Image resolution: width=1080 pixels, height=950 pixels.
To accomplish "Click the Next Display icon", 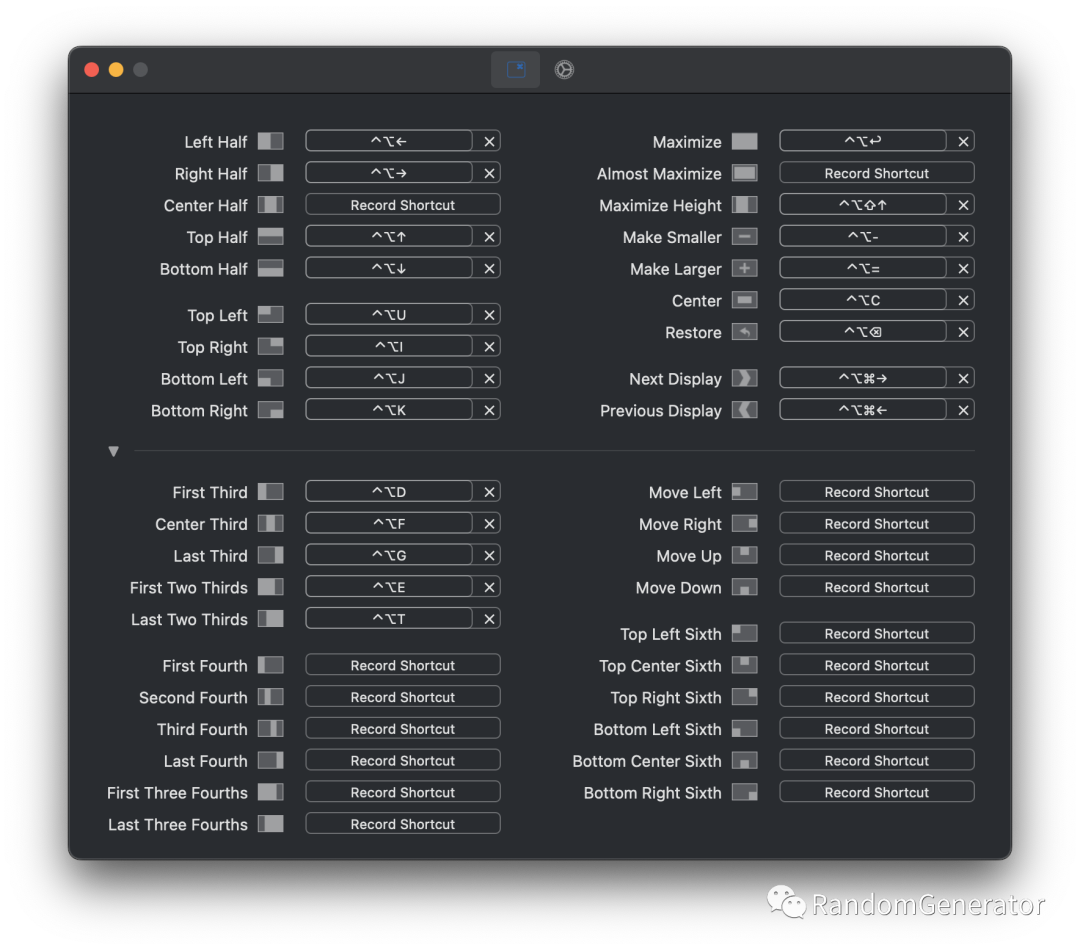I will click(x=745, y=378).
